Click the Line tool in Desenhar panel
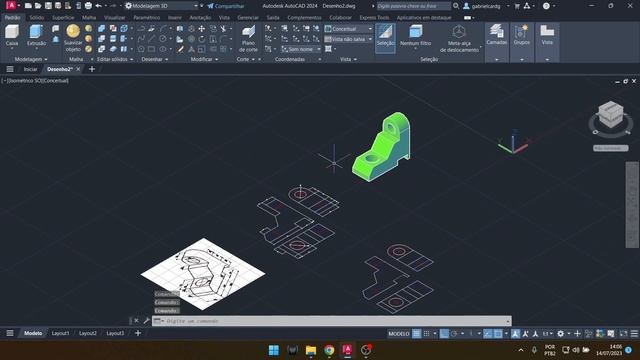This screenshot has height=360, width=640. coord(151,39)
